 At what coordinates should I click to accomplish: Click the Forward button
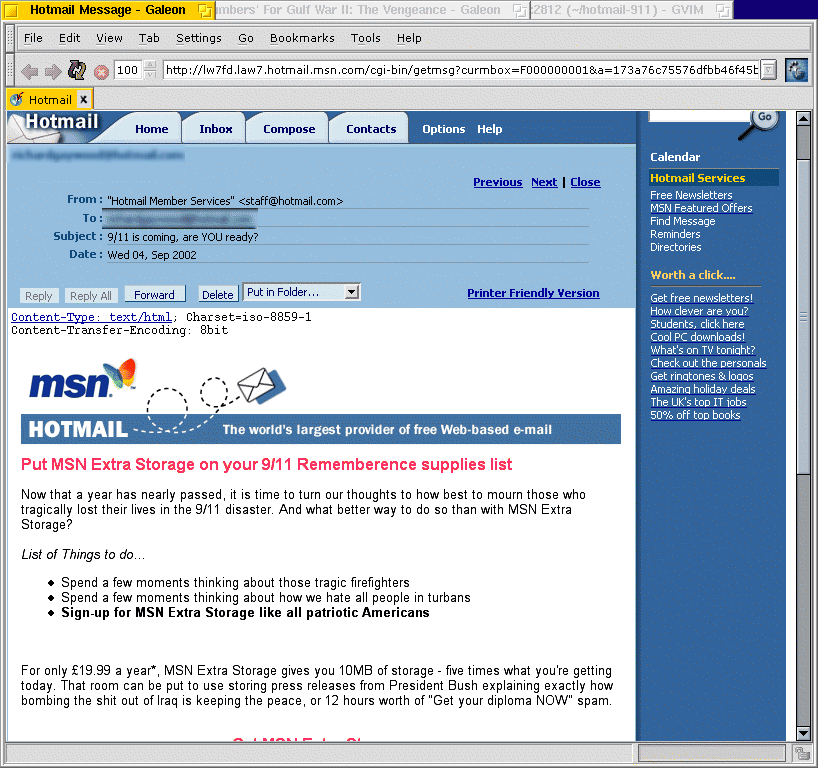(x=154, y=295)
